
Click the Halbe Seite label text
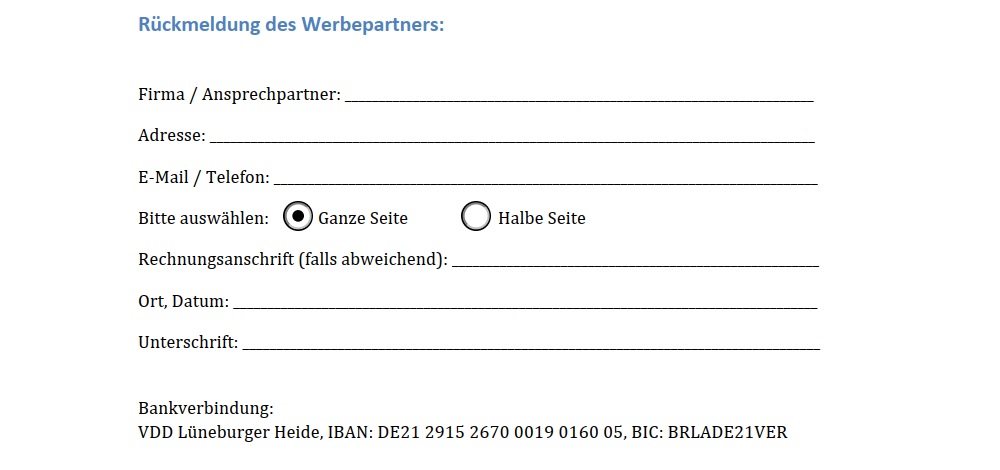[542, 218]
